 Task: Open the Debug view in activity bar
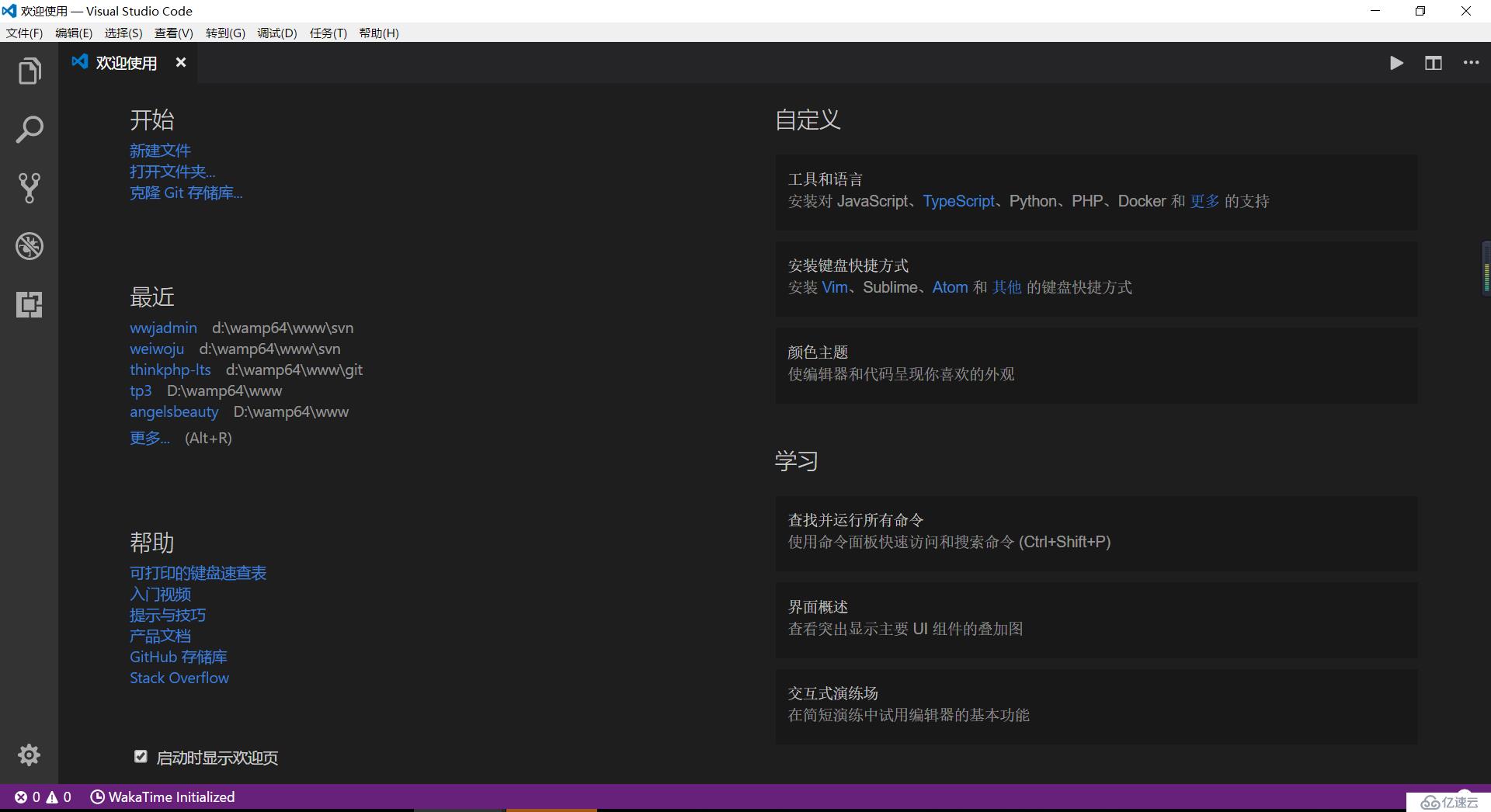29,246
